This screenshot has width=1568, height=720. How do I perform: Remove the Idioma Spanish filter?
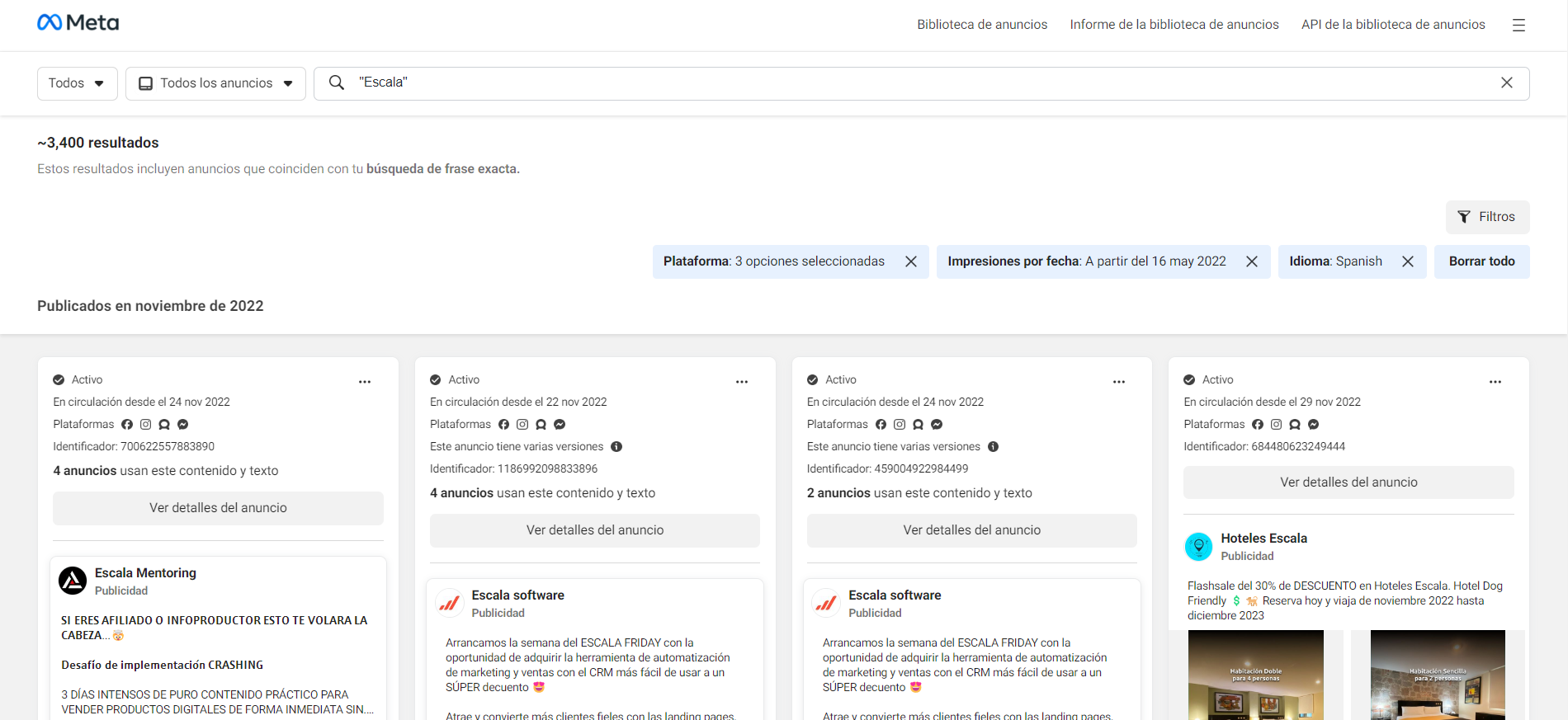(1408, 261)
